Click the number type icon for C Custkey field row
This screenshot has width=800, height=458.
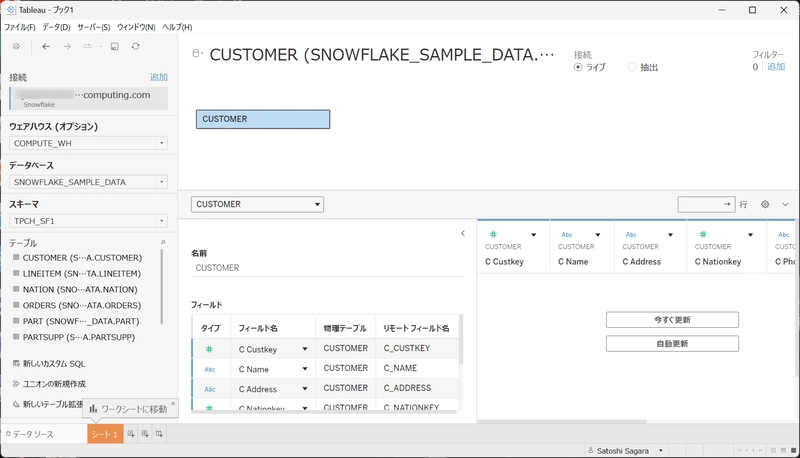point(209,349)
